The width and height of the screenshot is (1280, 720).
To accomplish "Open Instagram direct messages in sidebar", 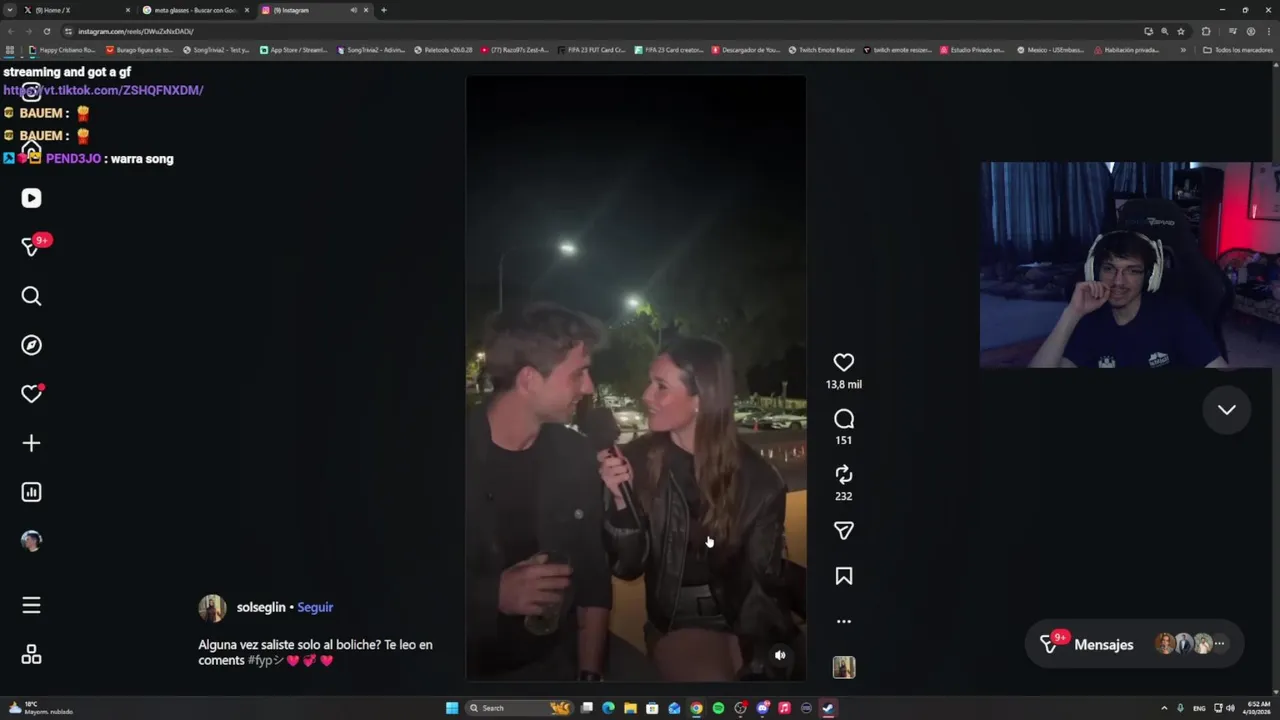I will pos(31,246).
